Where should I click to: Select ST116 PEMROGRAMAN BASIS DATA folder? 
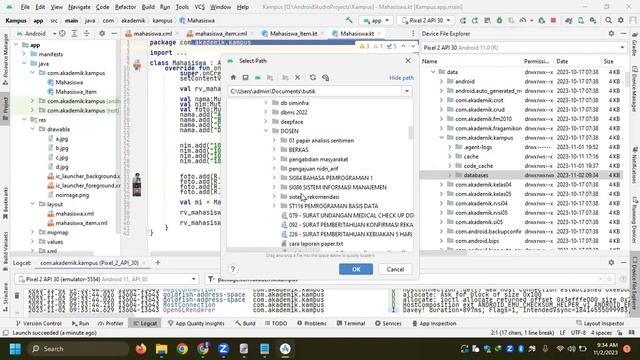[x=333, y=206]
